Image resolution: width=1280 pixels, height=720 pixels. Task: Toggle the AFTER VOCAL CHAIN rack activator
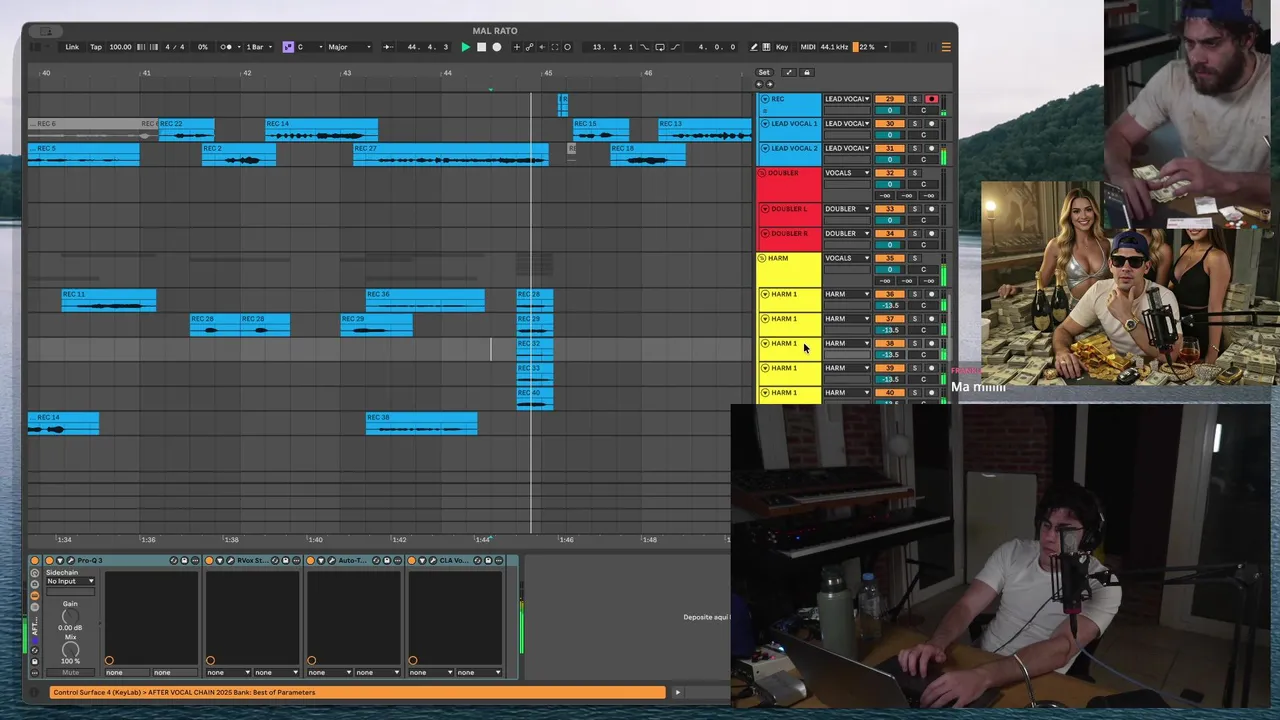pyautogui.click(x=35, y=560)
